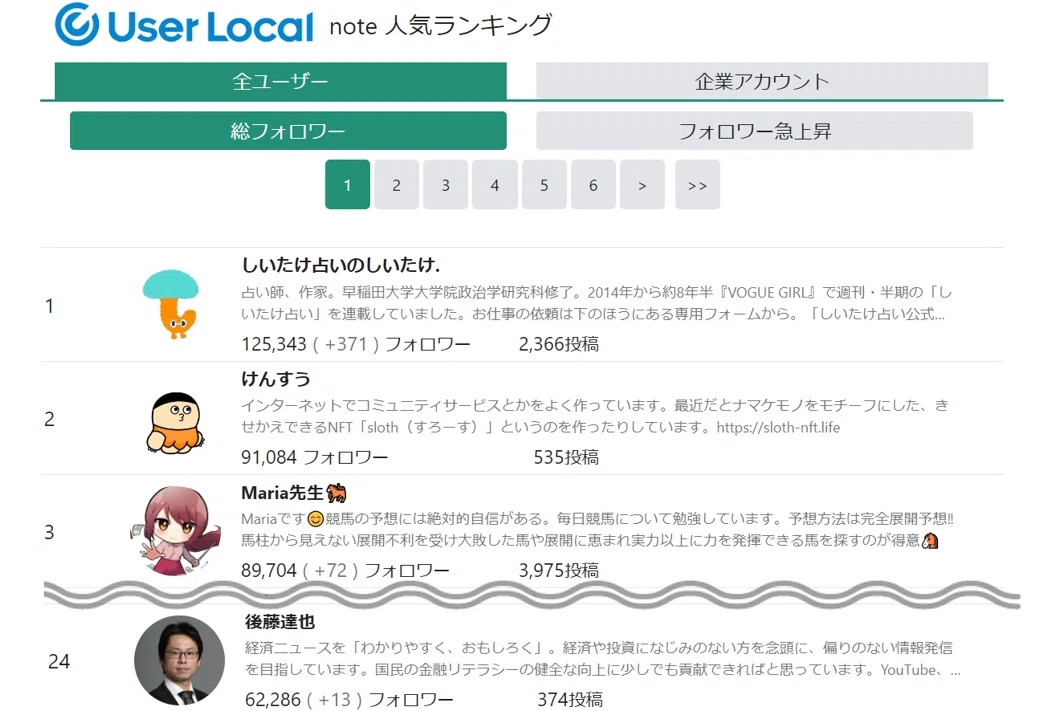
Task: Switch to the 全ユーザー tab
Action: pos(281,81)
